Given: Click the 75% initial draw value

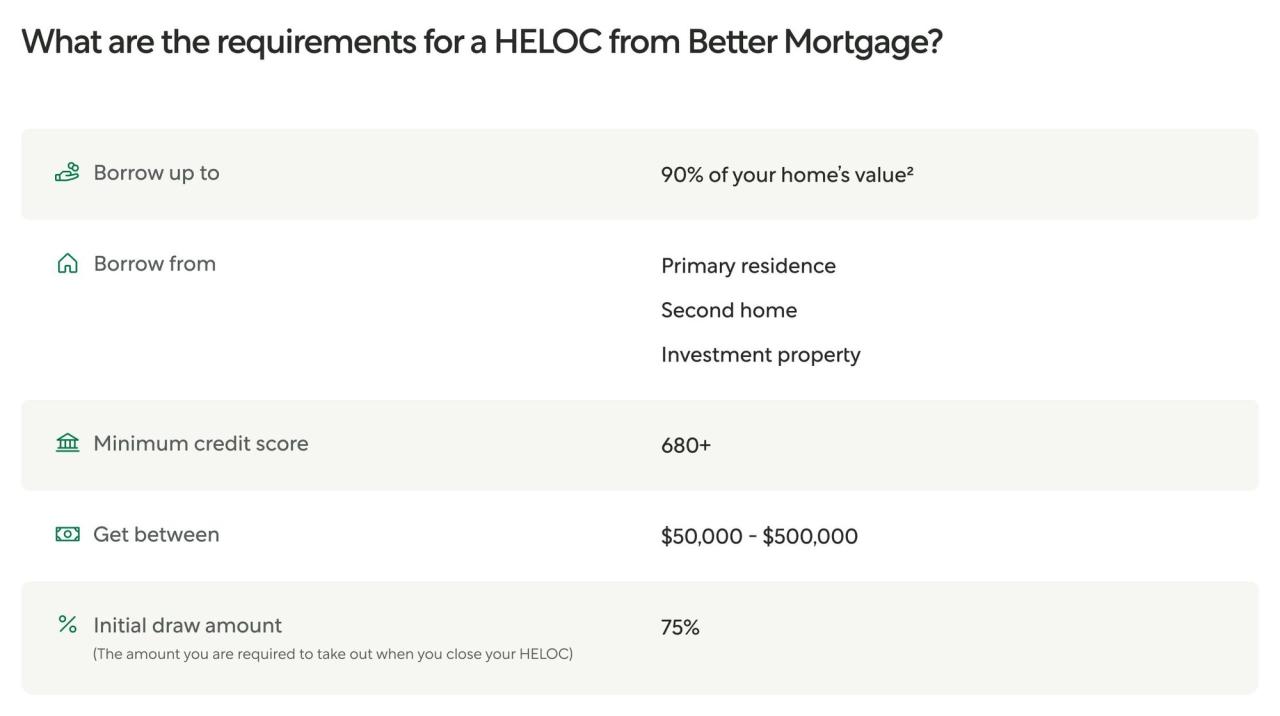Looking at the screenshot, I should click(x=680, y=627).
